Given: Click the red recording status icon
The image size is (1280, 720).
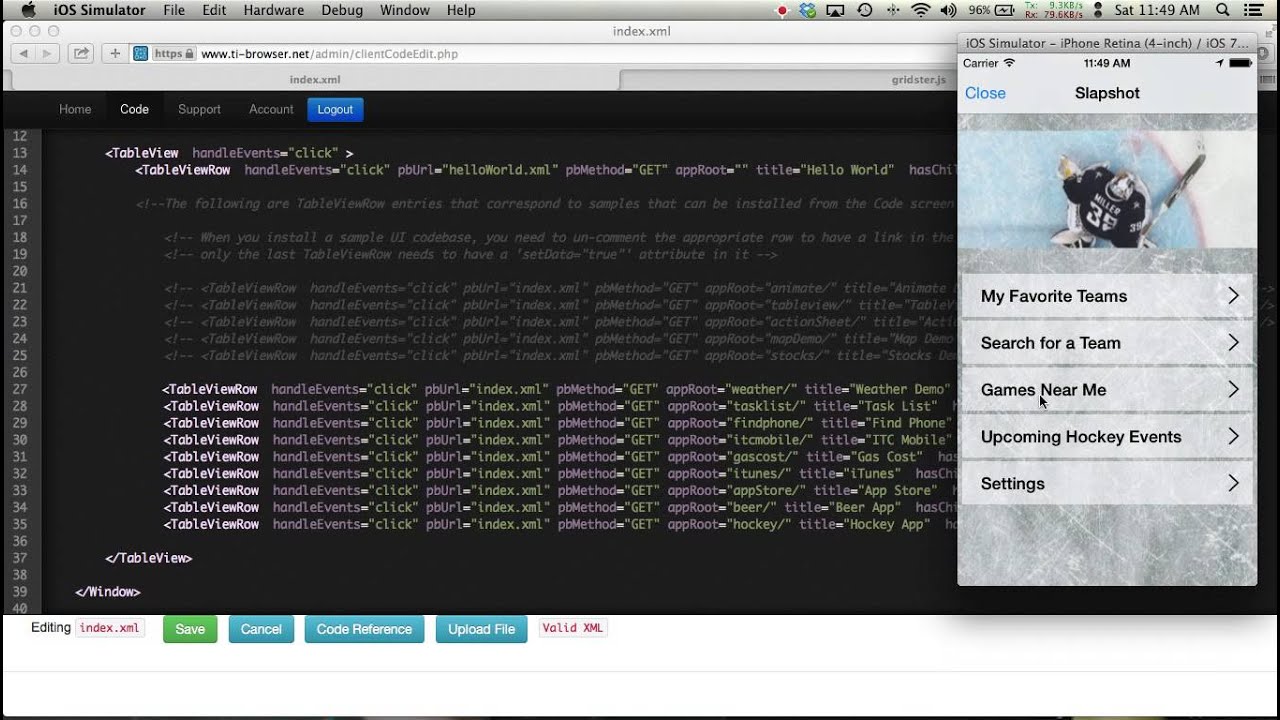Looking at the screenshot, I should (782, 10).
